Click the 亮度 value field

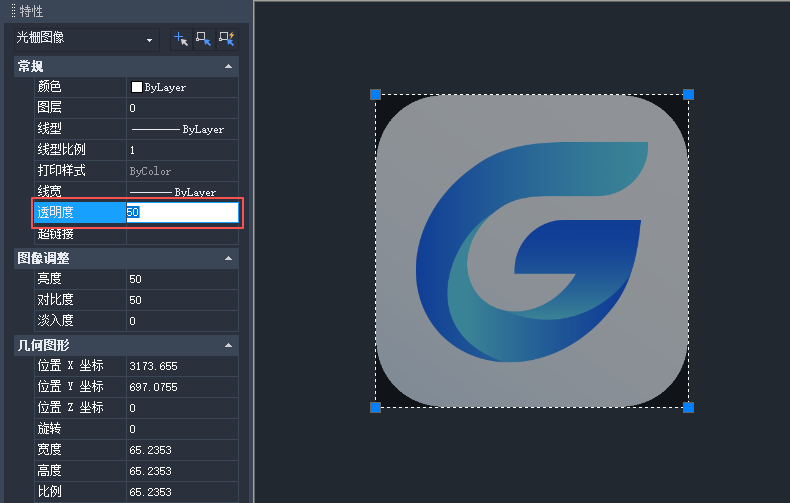pyautogui.click(x=182, y=279)
